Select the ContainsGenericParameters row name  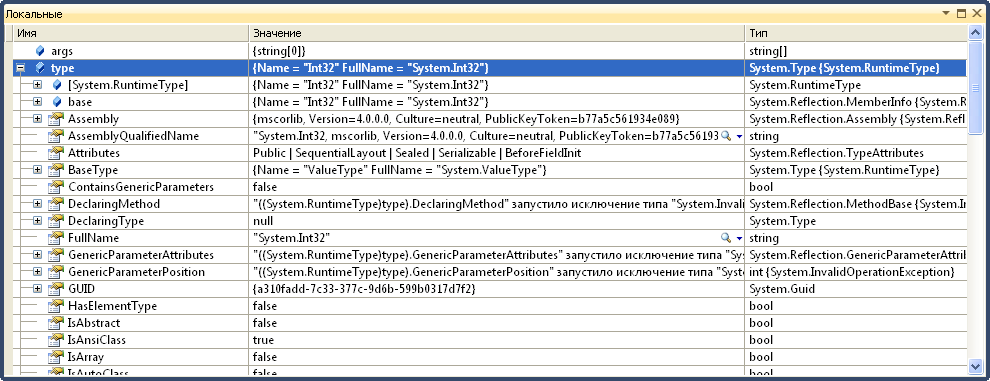coord(141,187)
